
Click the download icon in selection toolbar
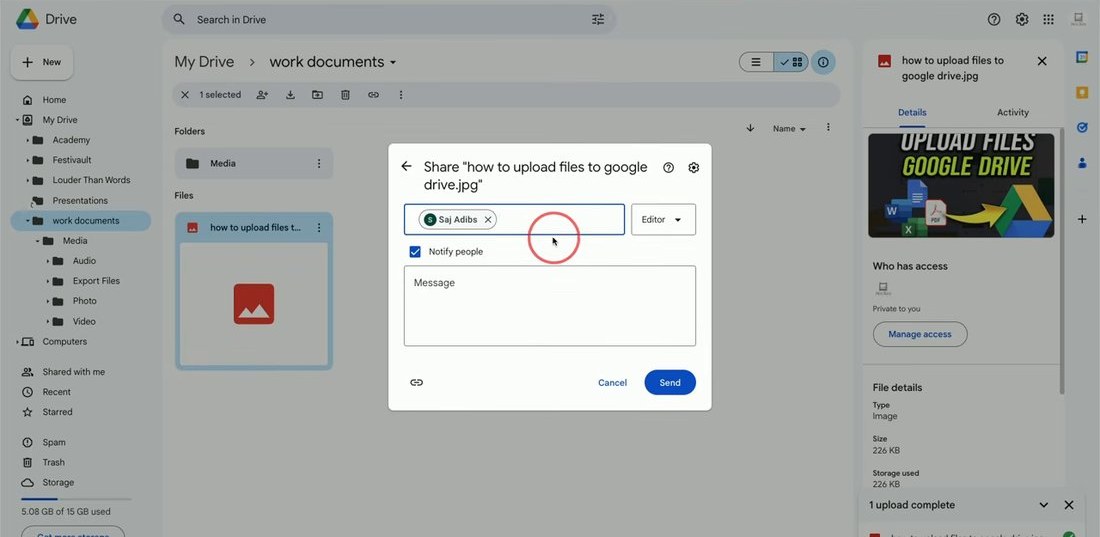[290, 95]
